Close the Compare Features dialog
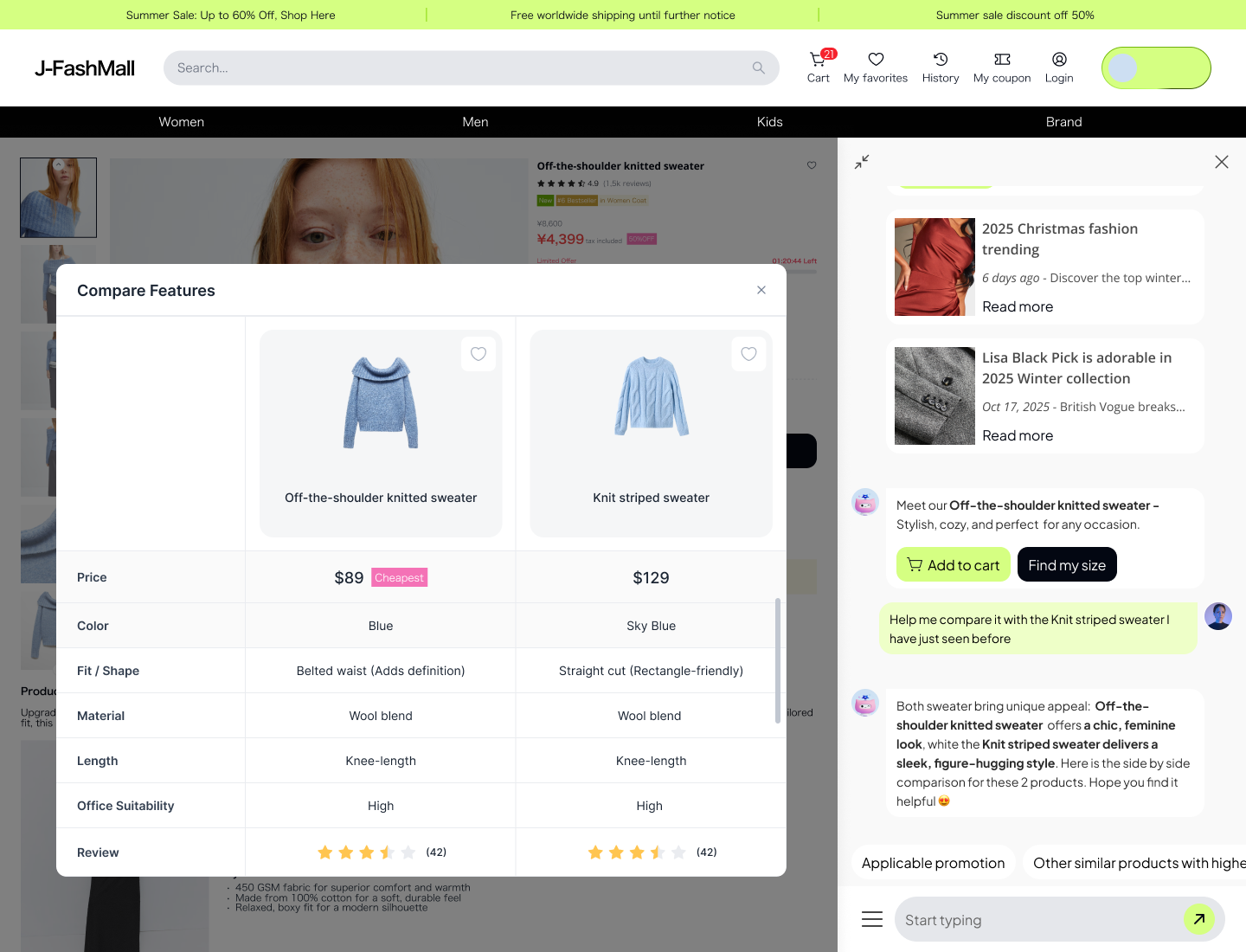This screenshot has height=952, width=1246. pos(761,290)
